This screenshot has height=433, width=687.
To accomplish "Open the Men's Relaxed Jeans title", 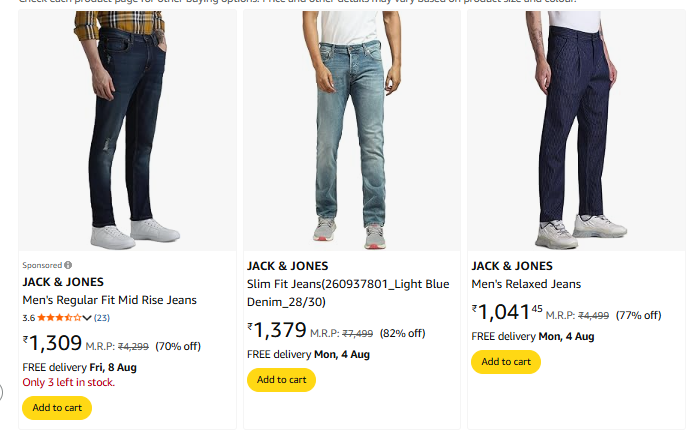I will [x=526, y=284].
